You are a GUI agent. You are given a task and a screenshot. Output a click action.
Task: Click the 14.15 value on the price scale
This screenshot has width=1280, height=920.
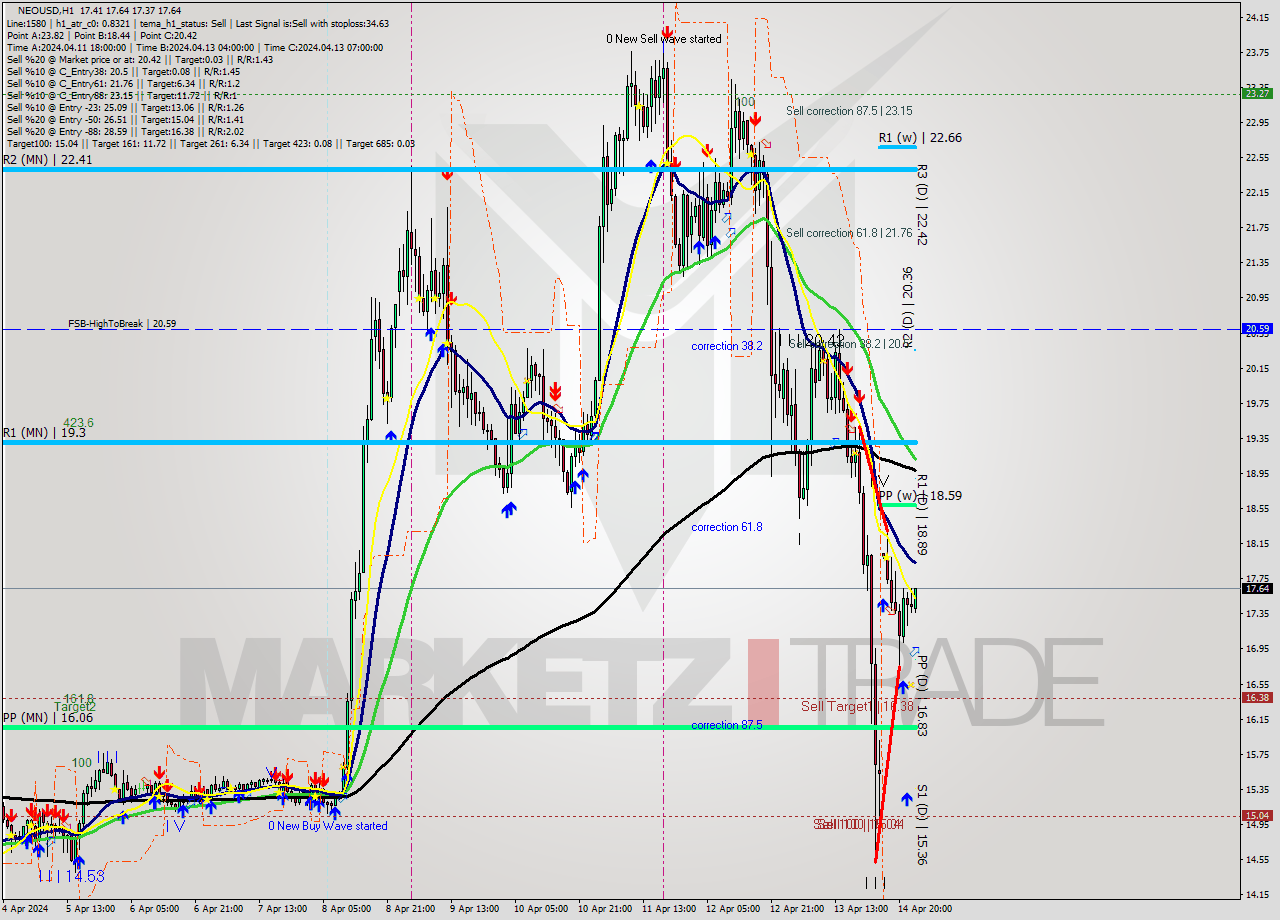pos(1257,894)
